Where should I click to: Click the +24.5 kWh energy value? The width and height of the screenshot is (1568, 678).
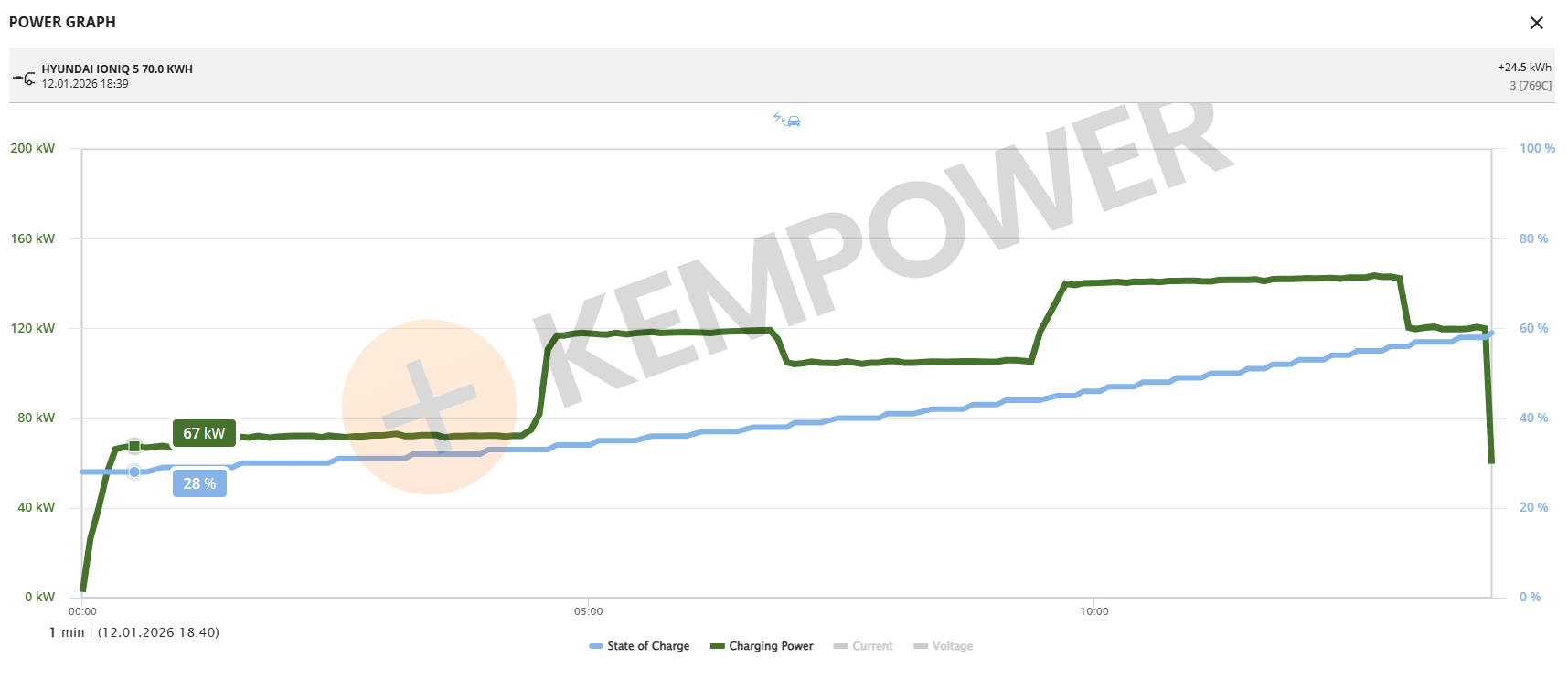click(x=1523, y=68)
